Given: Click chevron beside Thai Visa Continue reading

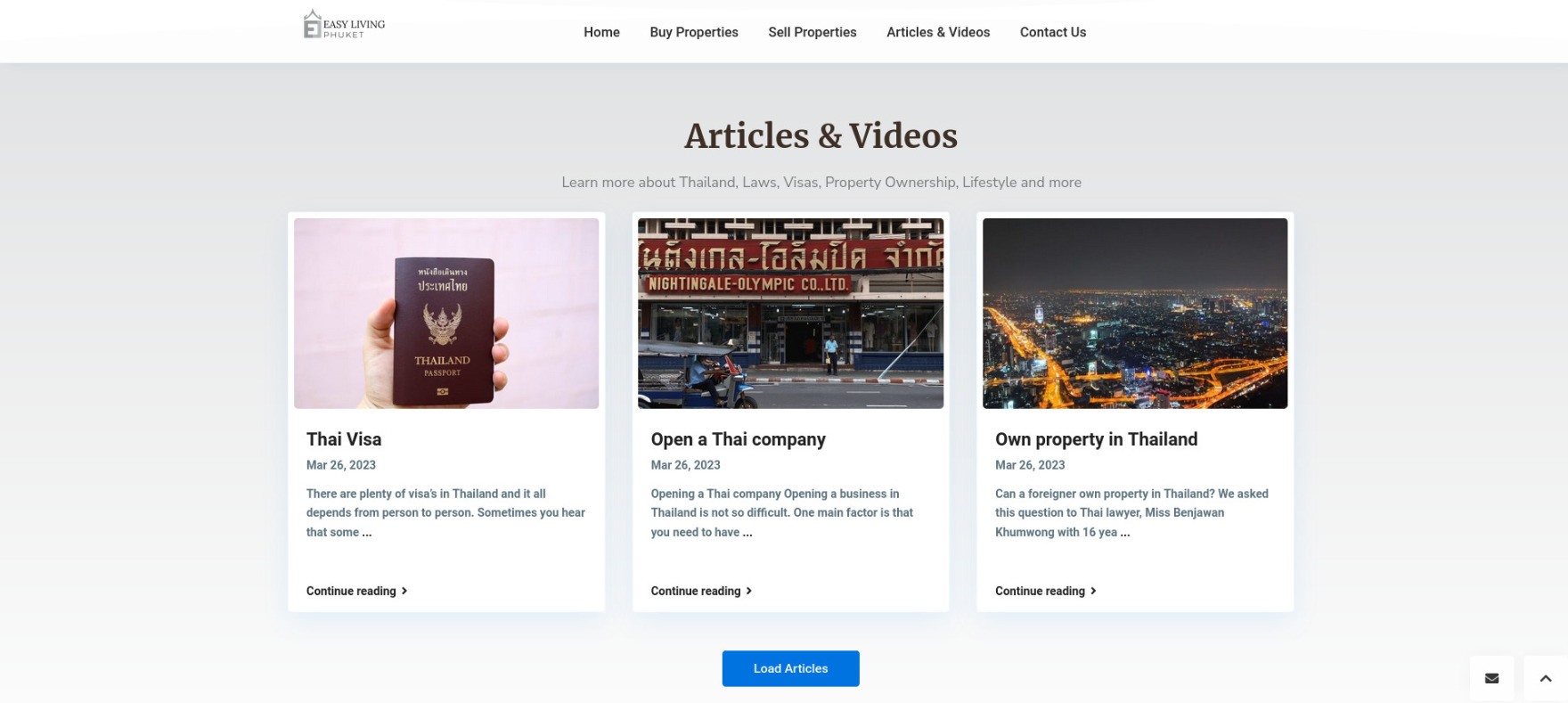Looking at the screenshot, I should (x=404, y=591).
